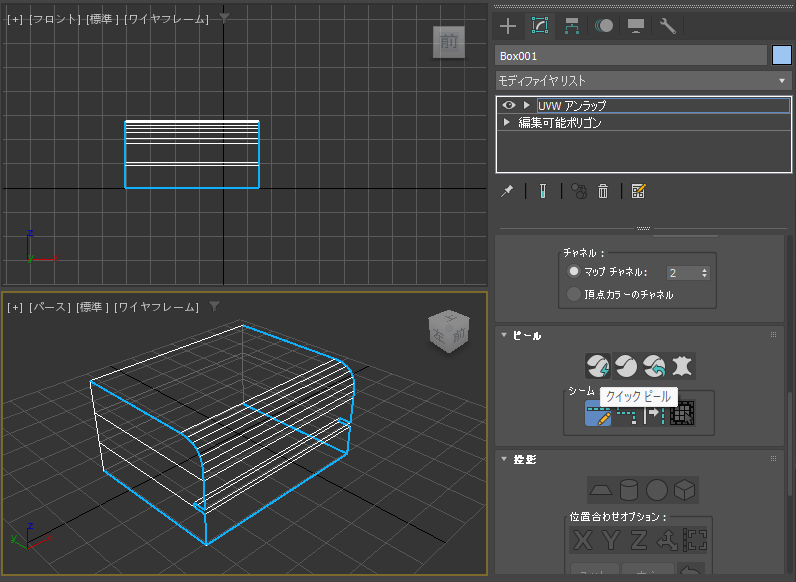Click the View Align brackets icon
The height and width of the screenshot is (582, 796).
tap(694, 540)
